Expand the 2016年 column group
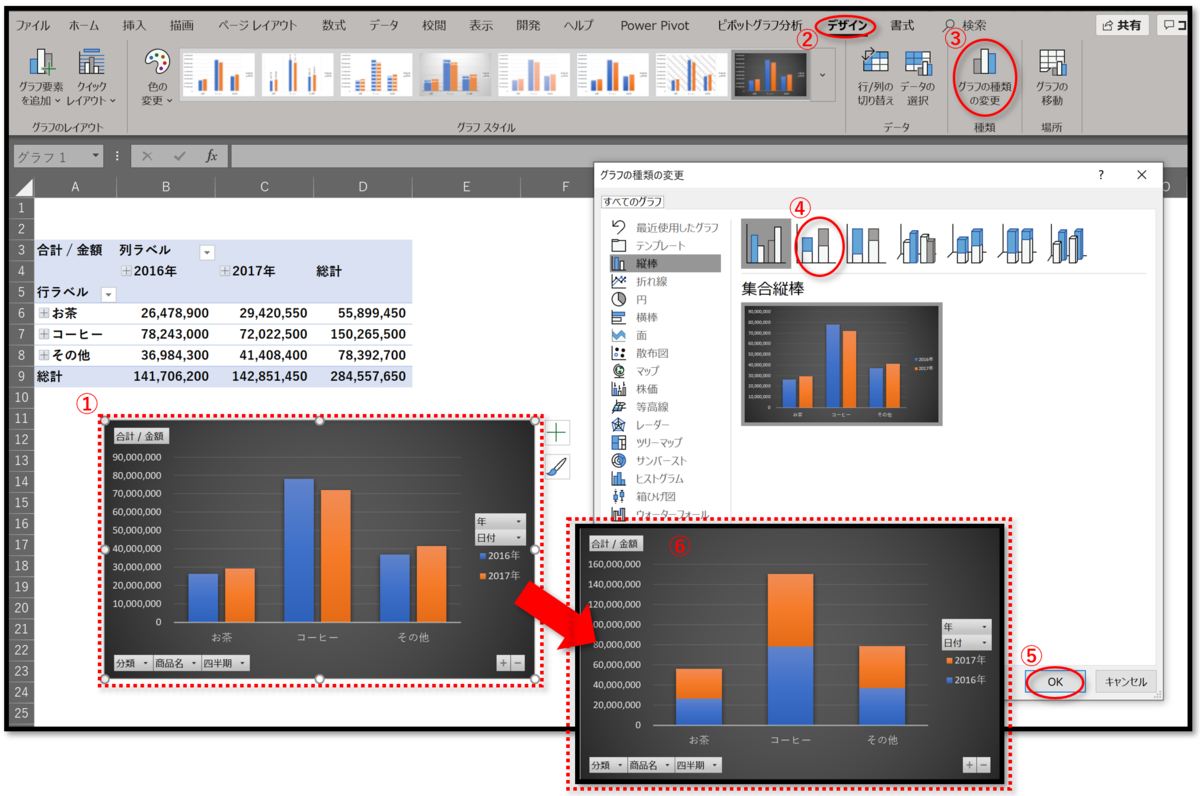 (x=126, y=271)
